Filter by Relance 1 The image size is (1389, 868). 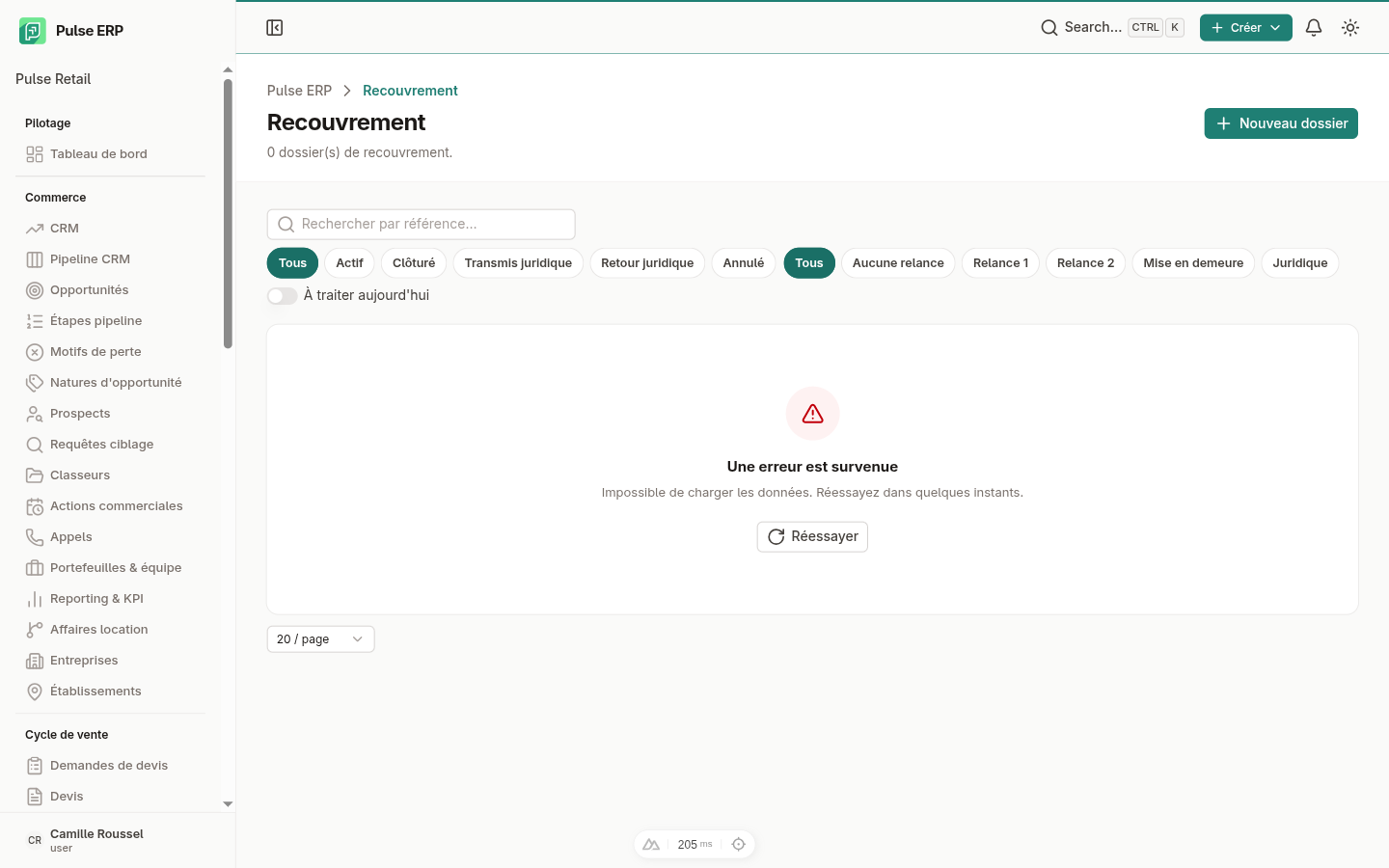(1000, 263)
